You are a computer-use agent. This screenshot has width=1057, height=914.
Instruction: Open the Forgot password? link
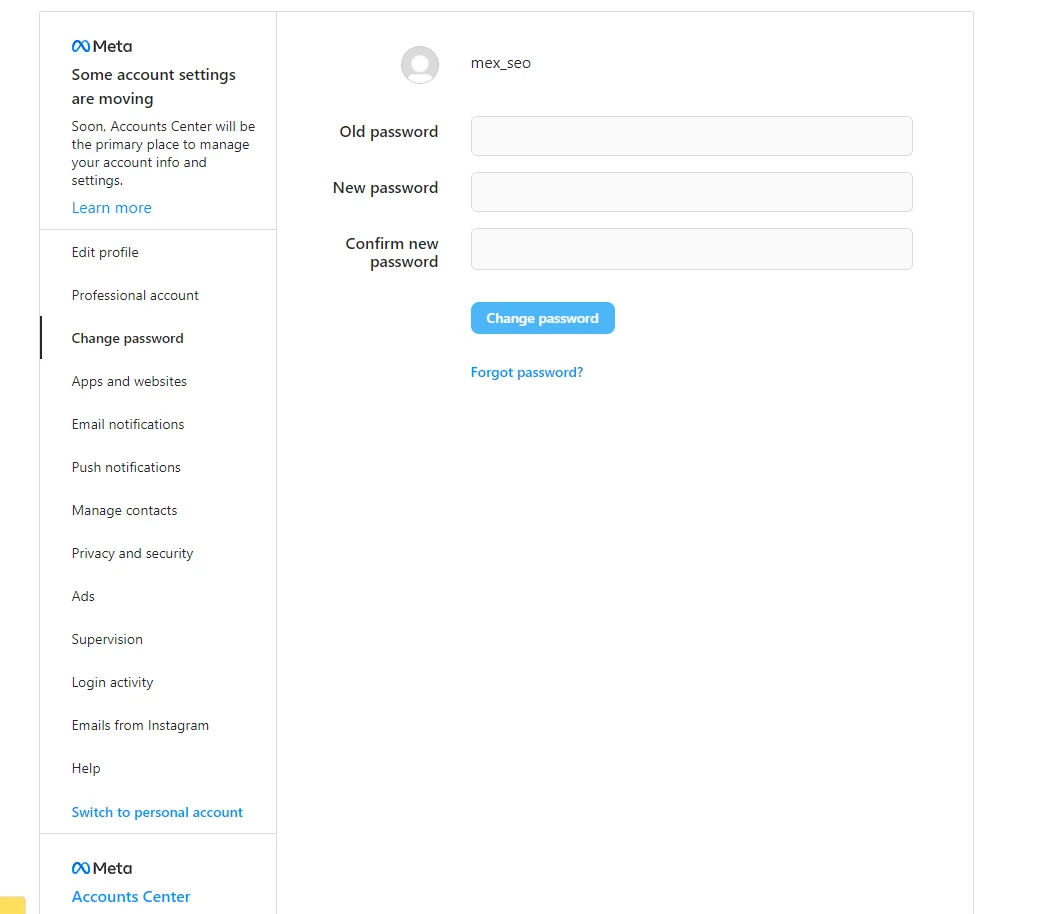[x=527, y=372]
